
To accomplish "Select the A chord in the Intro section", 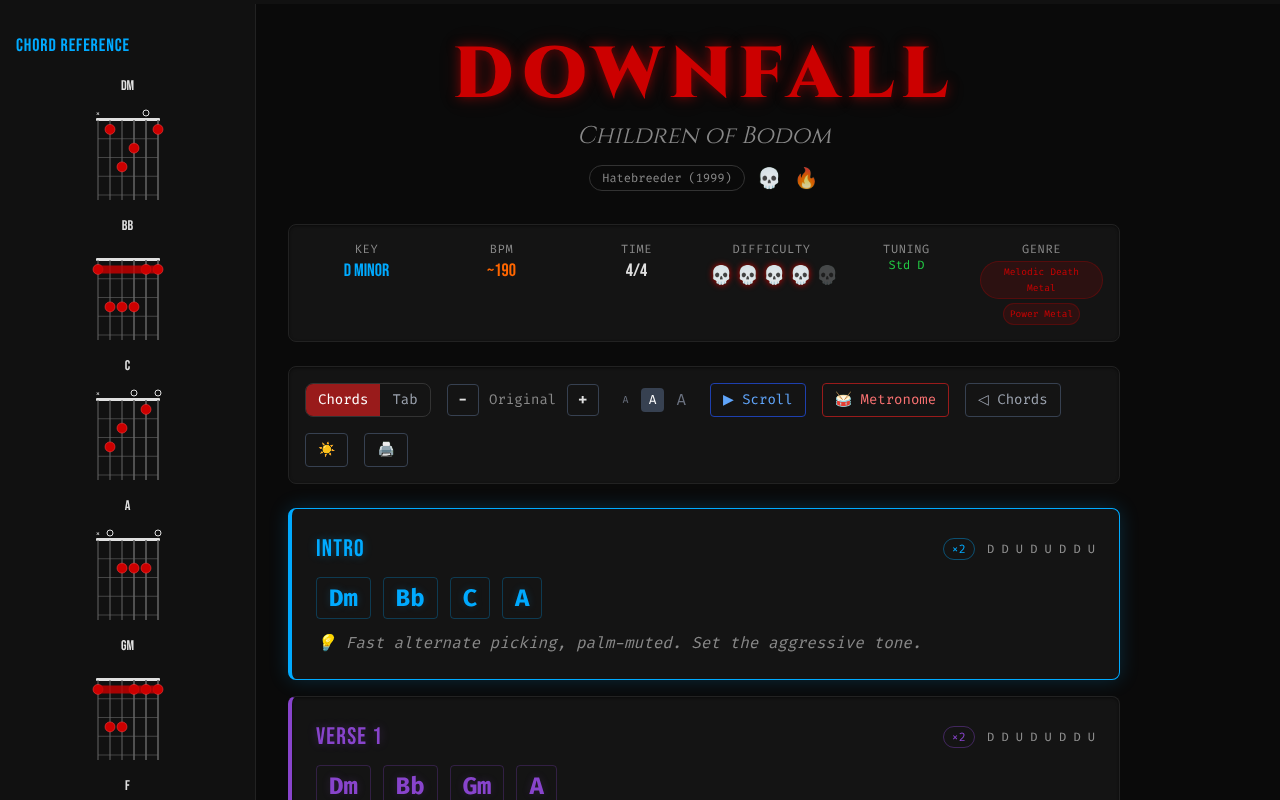I will 521,597.
